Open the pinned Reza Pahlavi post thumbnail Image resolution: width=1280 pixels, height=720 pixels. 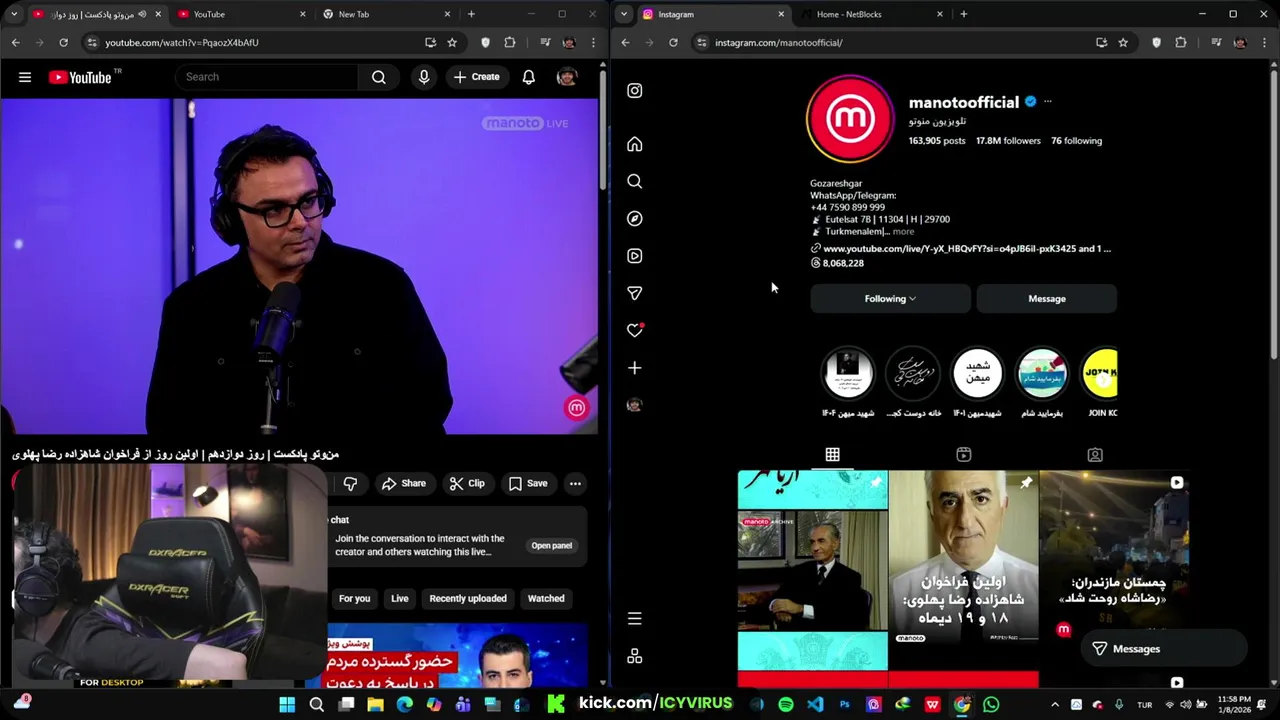pyautogui.click(x=963, y=556)
